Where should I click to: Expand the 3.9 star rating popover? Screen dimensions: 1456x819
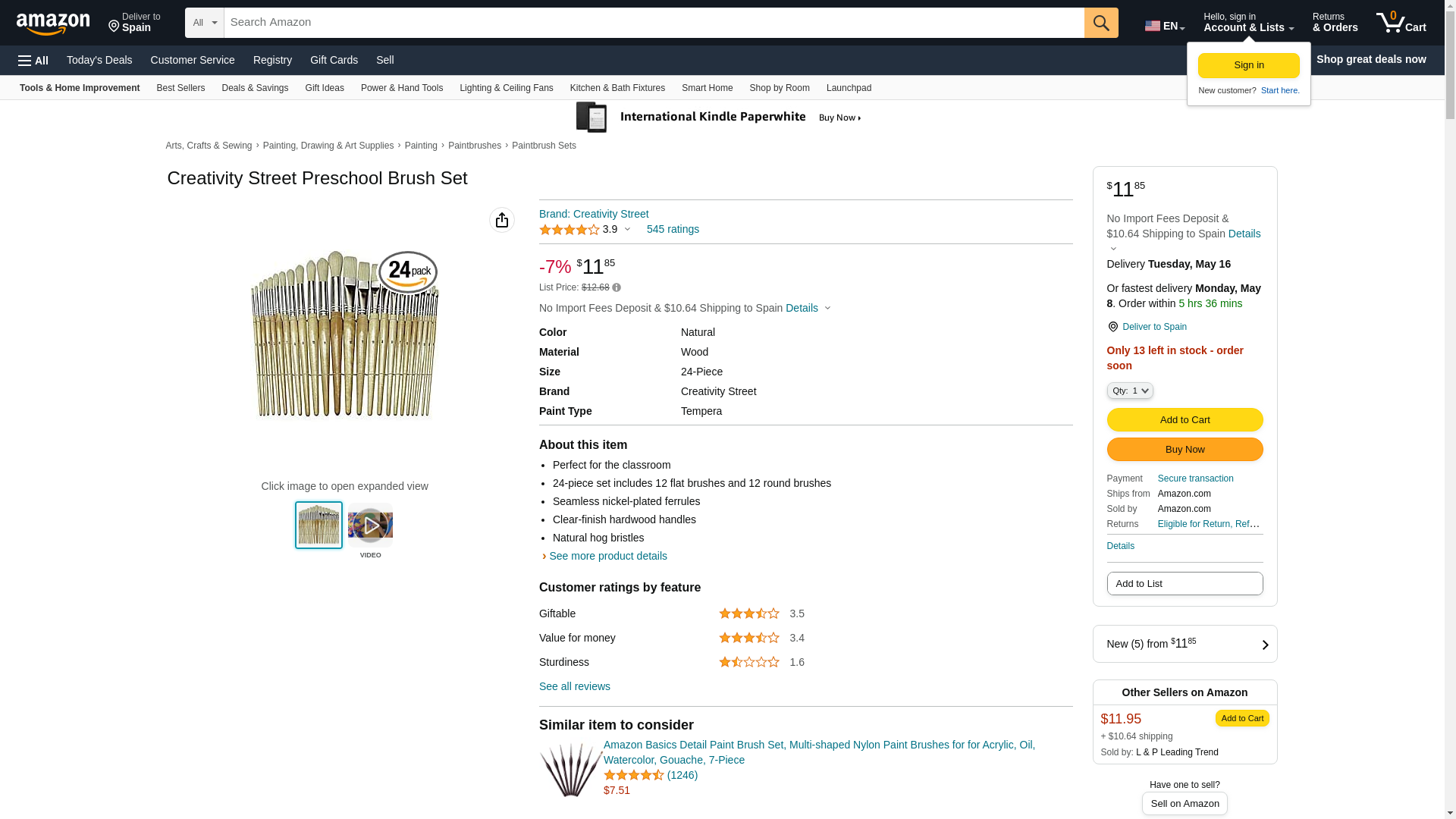coord(627,229)
